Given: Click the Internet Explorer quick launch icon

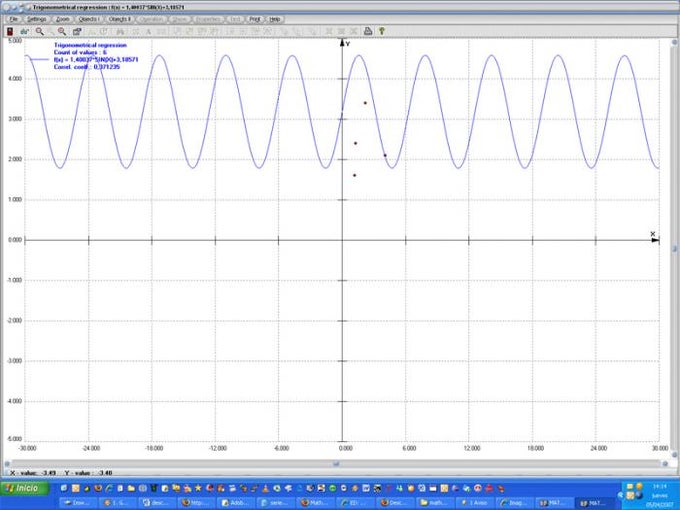Looking at the screenshot, I should [108, 488].
